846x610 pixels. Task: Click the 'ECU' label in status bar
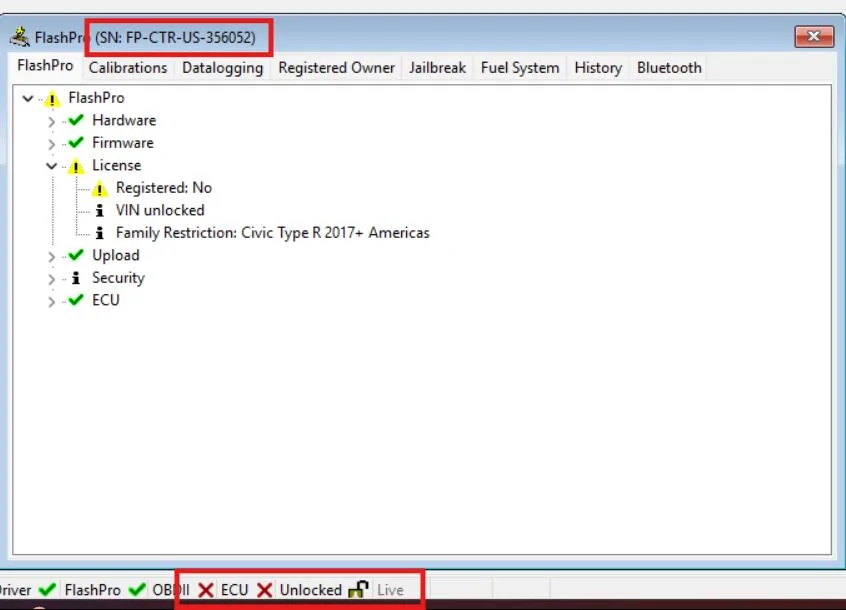point(235,590)
